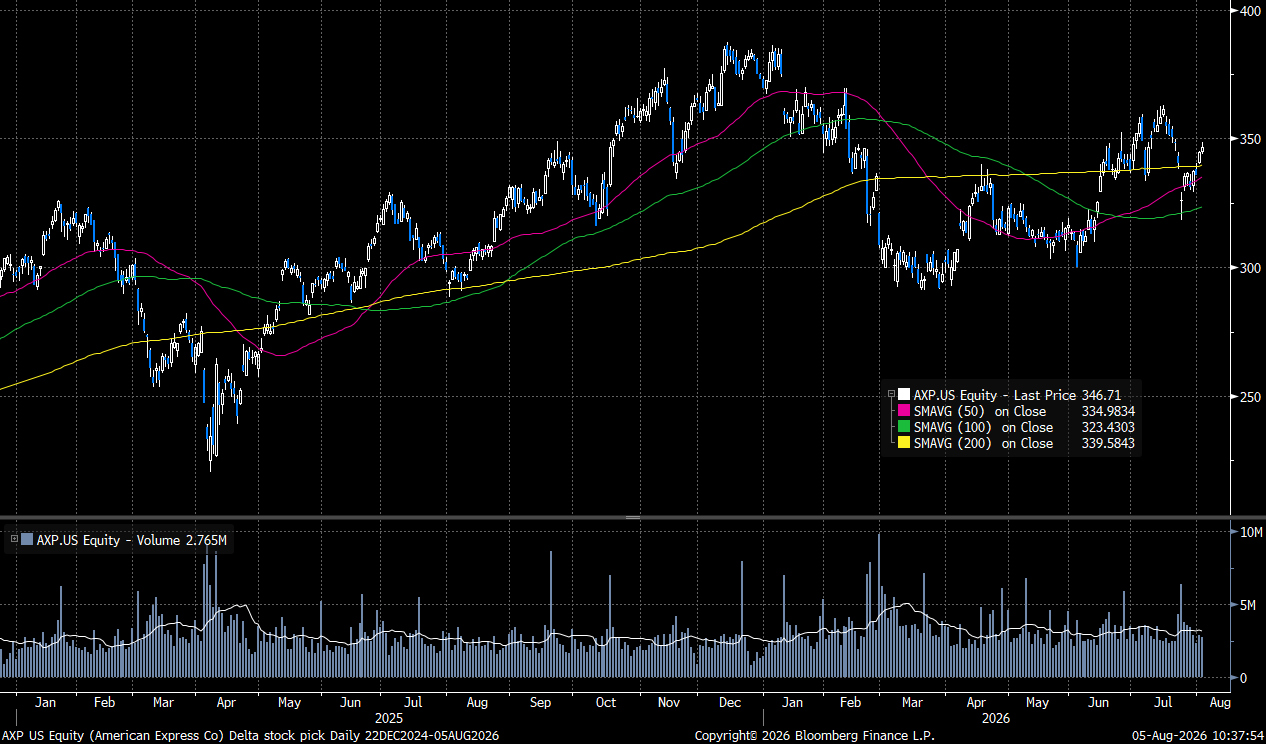
Task: Click the Aug month label at axis end
Action: [1221, 703]
